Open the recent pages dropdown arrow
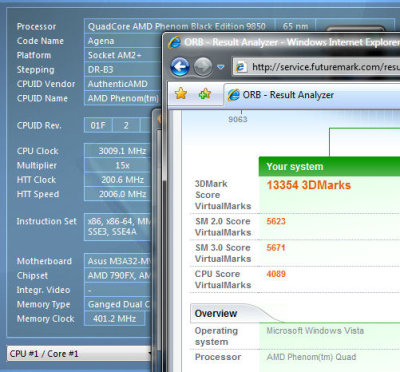400x372 pixels. [x=220, y=67]
